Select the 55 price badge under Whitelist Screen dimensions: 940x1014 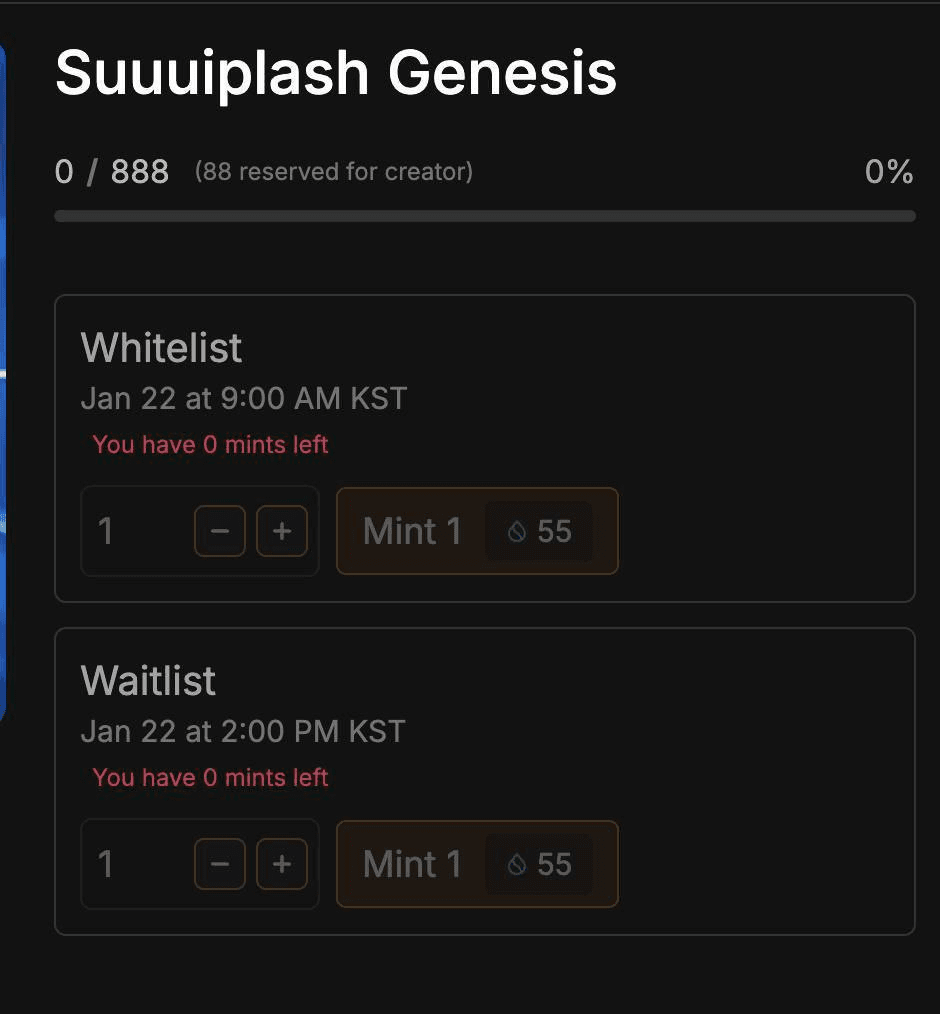coord(540,531)
